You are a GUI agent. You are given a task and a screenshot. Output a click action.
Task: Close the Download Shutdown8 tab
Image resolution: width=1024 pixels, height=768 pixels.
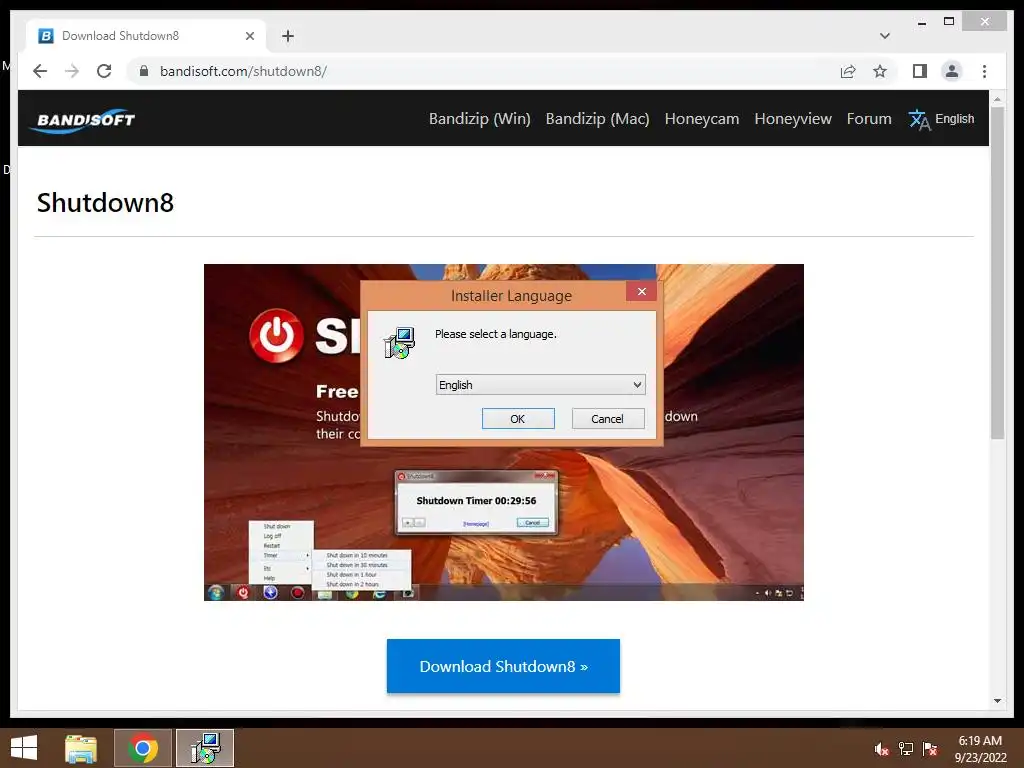(x=249, y=36)
